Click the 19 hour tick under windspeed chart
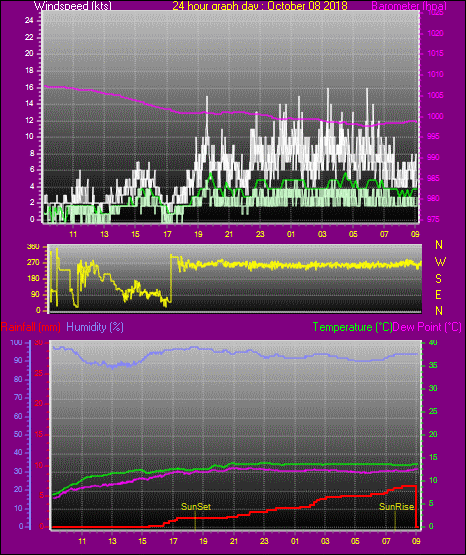The height and width of the screenshot is (555, 466). pos(198,234)
